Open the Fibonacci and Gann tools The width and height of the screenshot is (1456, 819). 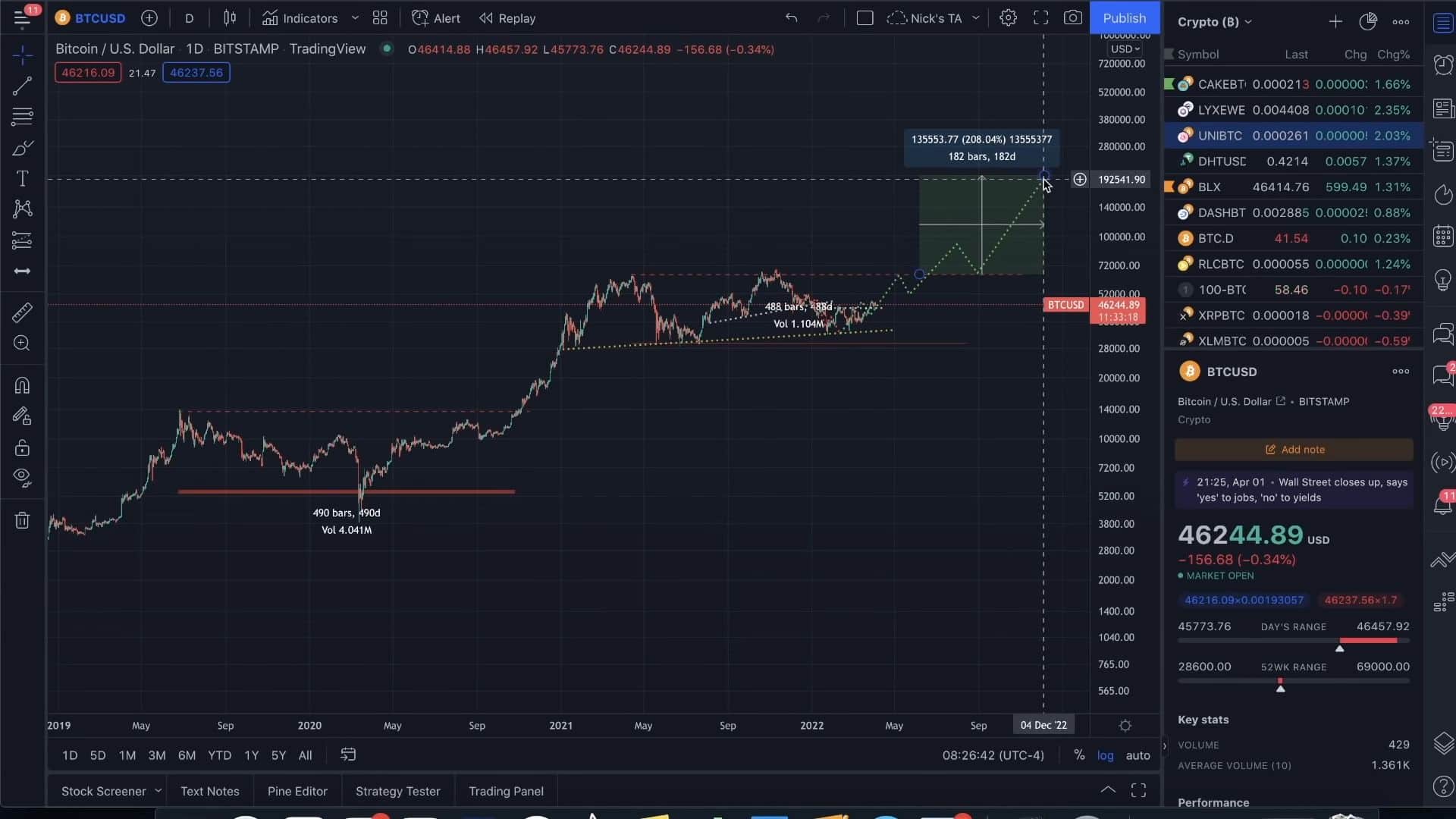tap(22, 117)
